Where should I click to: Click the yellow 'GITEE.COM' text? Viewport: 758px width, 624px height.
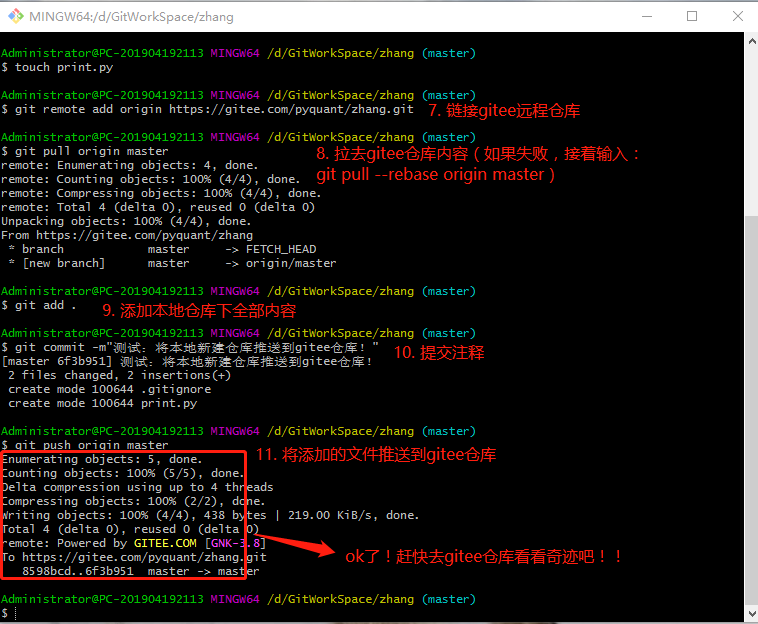point(165,543)
